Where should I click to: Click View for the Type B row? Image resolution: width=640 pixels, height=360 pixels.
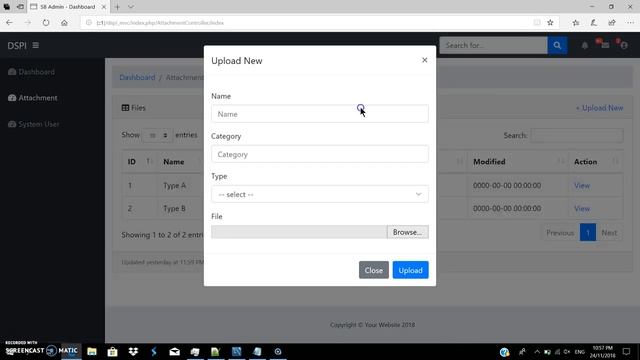(582, 209)
